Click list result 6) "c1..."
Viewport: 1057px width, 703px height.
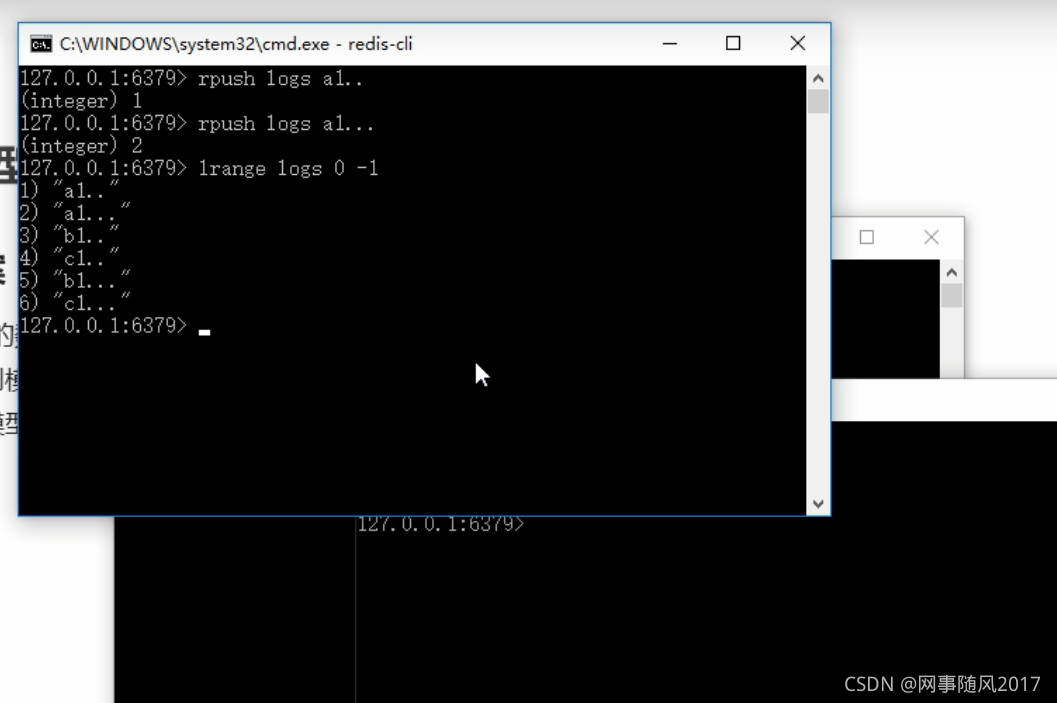[75, 303]
